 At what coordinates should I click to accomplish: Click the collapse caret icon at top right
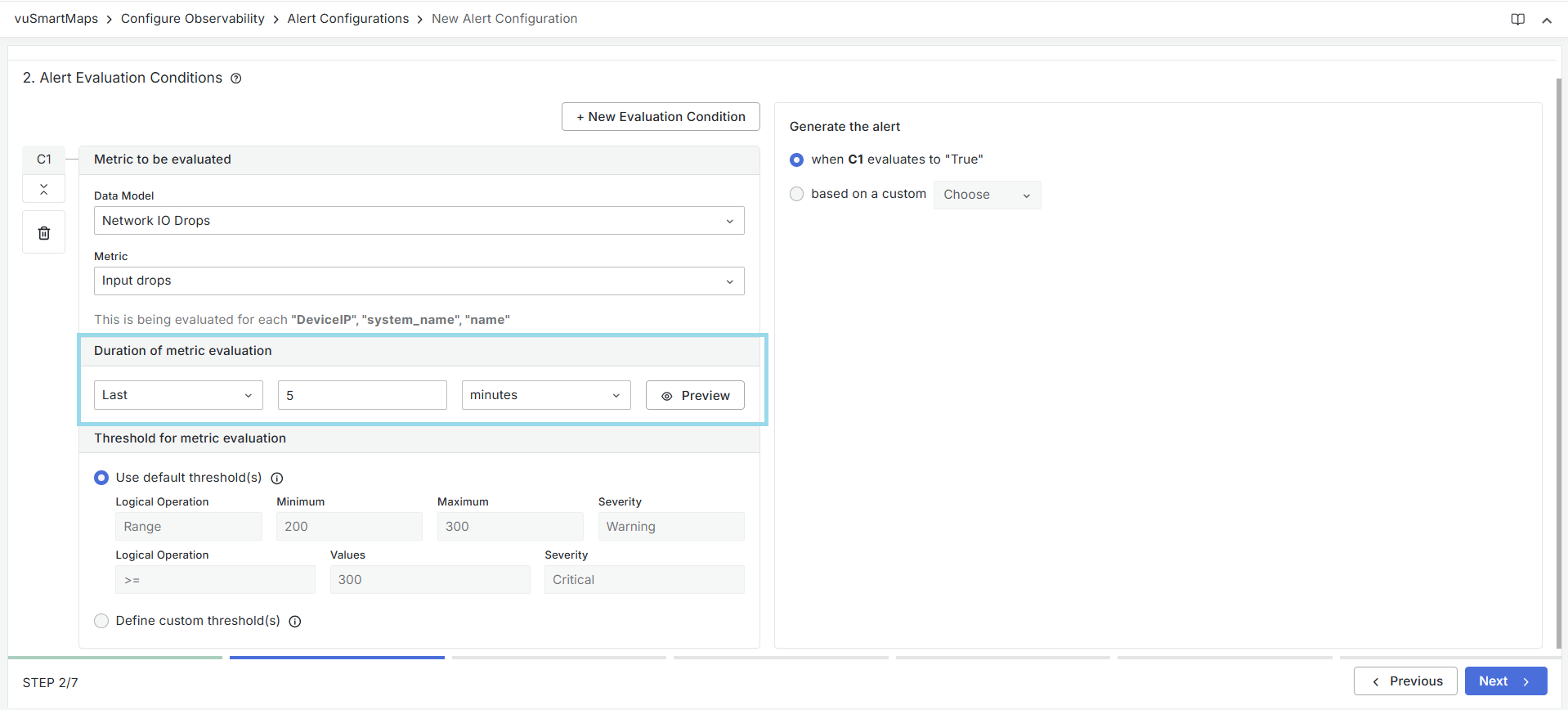click(1547, 20)
